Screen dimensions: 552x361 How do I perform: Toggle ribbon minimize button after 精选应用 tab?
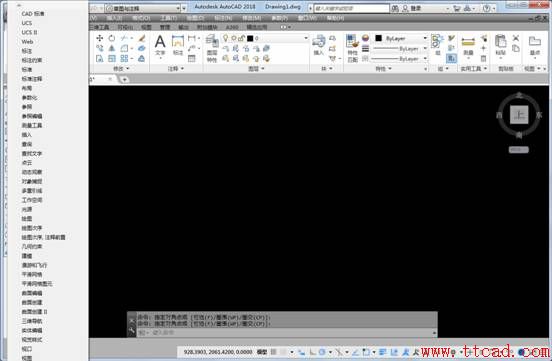pos(283,27)
